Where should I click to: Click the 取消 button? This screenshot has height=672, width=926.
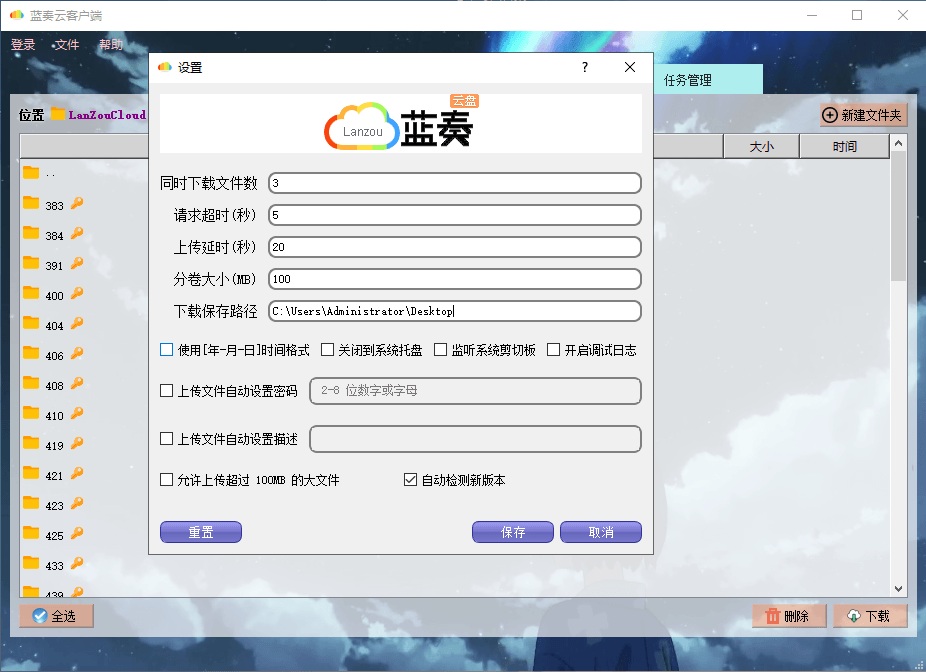pyautogui.click(x=601, y=532)
